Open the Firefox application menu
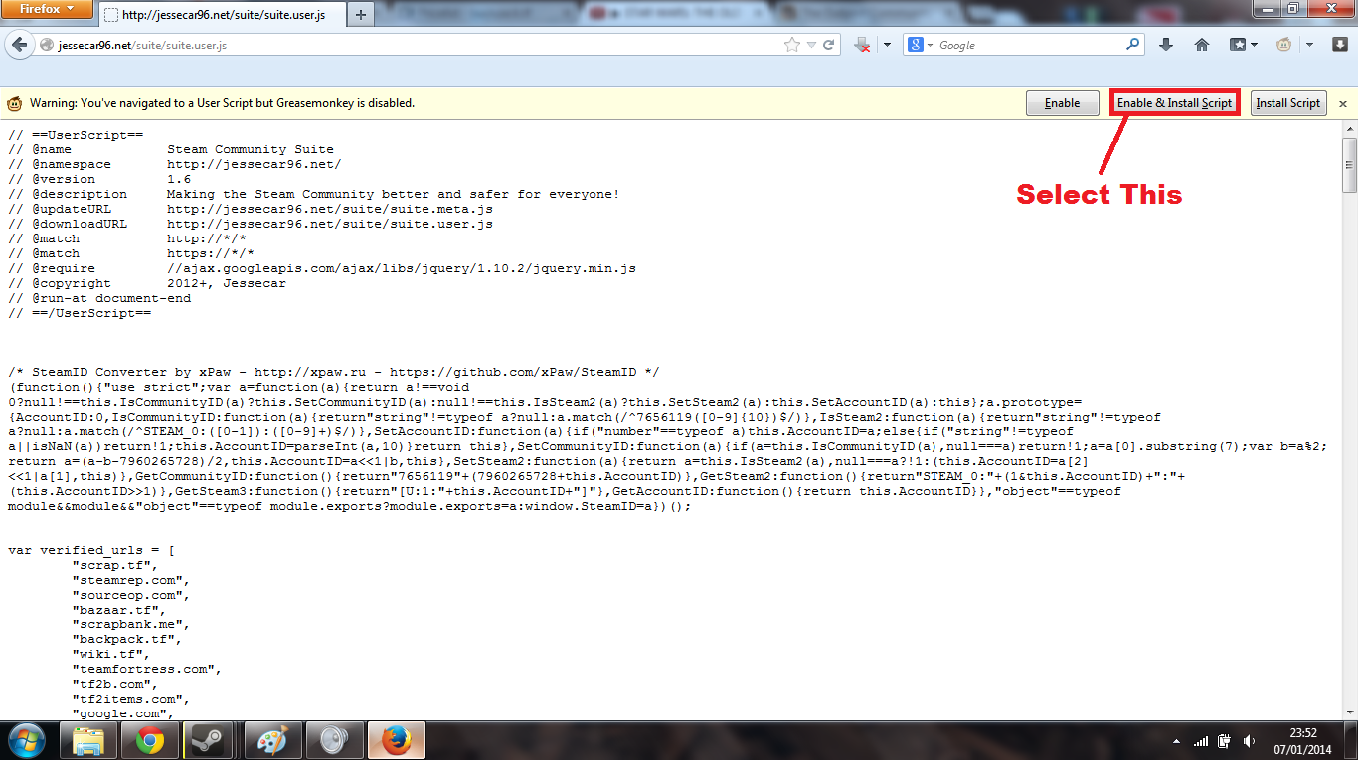The image size is (1358, 760). coord(47,10)
